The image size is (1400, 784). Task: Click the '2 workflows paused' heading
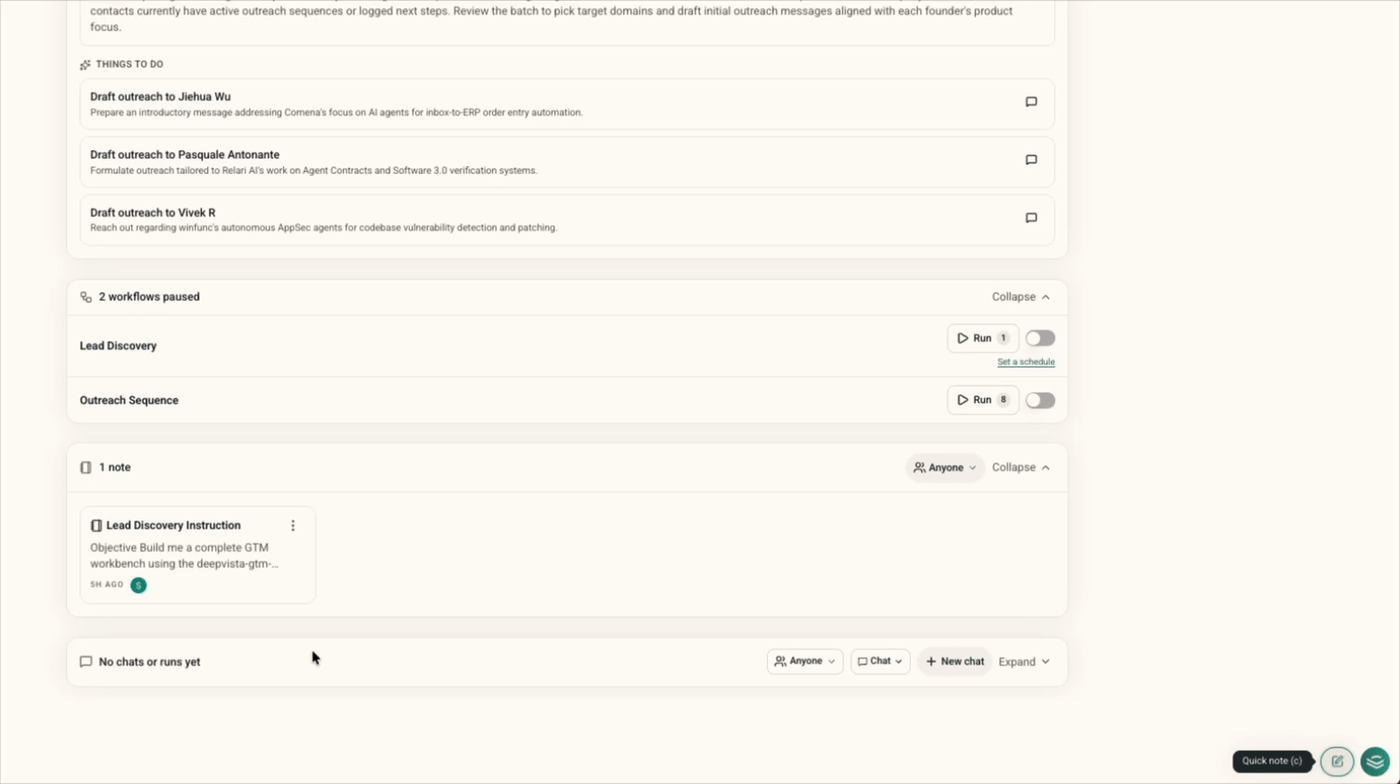[149, 297]
